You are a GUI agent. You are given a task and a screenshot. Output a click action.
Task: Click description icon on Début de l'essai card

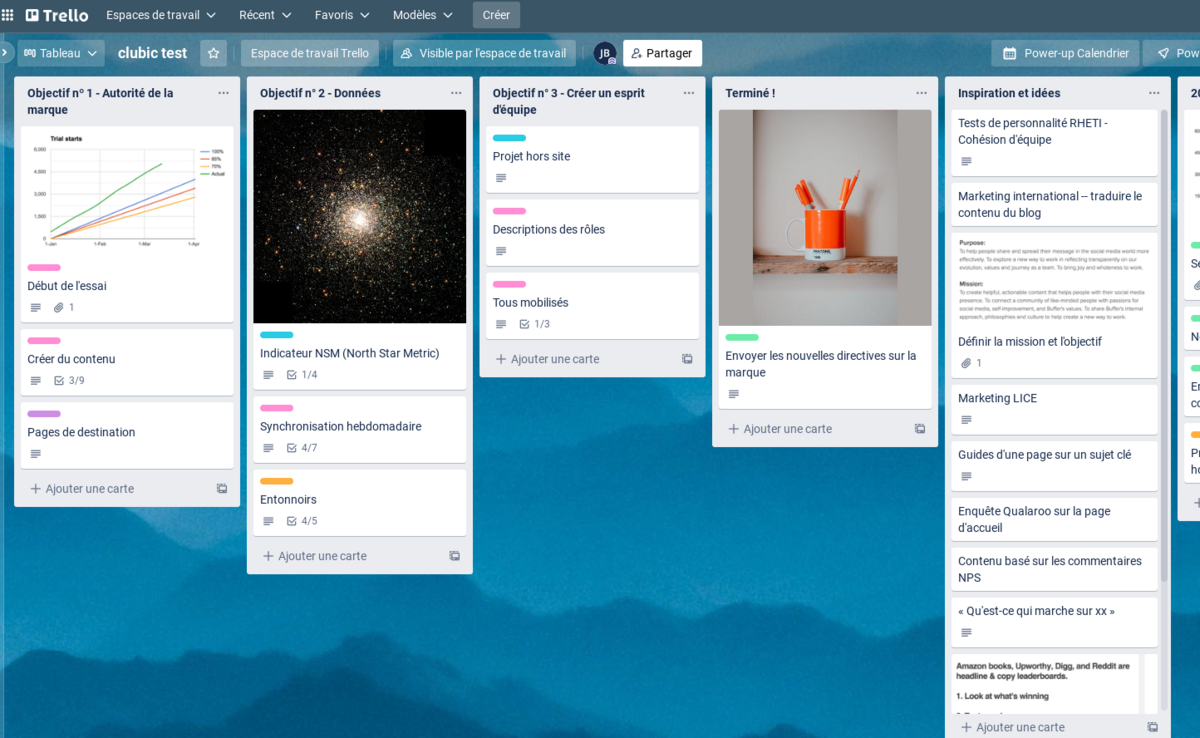tap(36, 308)
